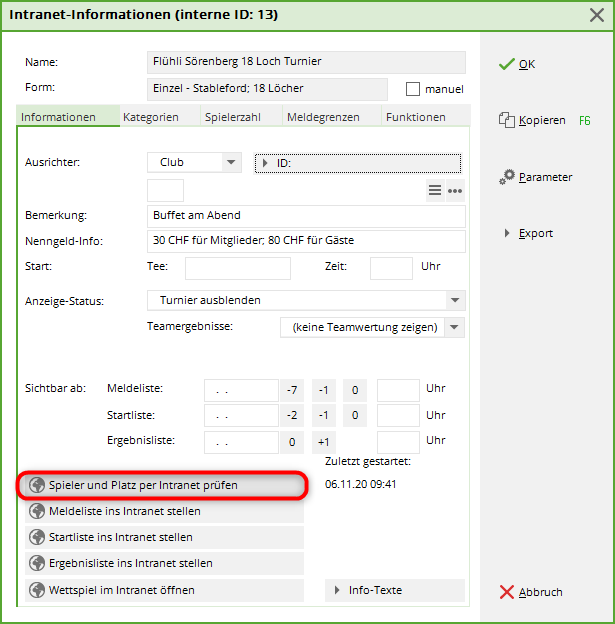The height and width of the screenshot is (624, 615).
Task: Click the Bemerkung field Buffet am Abend
Action: point(306,216)
